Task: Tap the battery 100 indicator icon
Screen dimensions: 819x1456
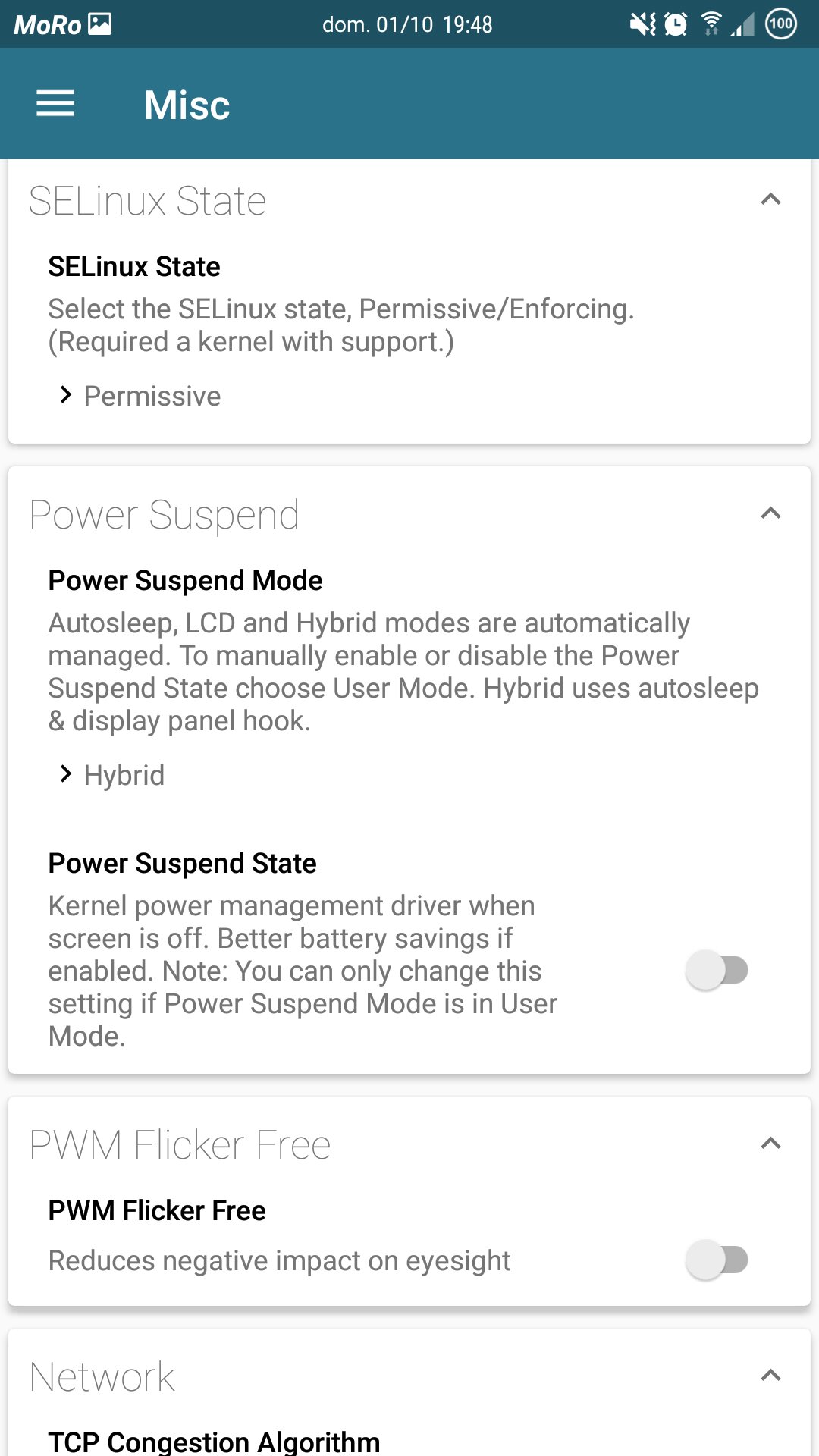Action: coord(781,24)
